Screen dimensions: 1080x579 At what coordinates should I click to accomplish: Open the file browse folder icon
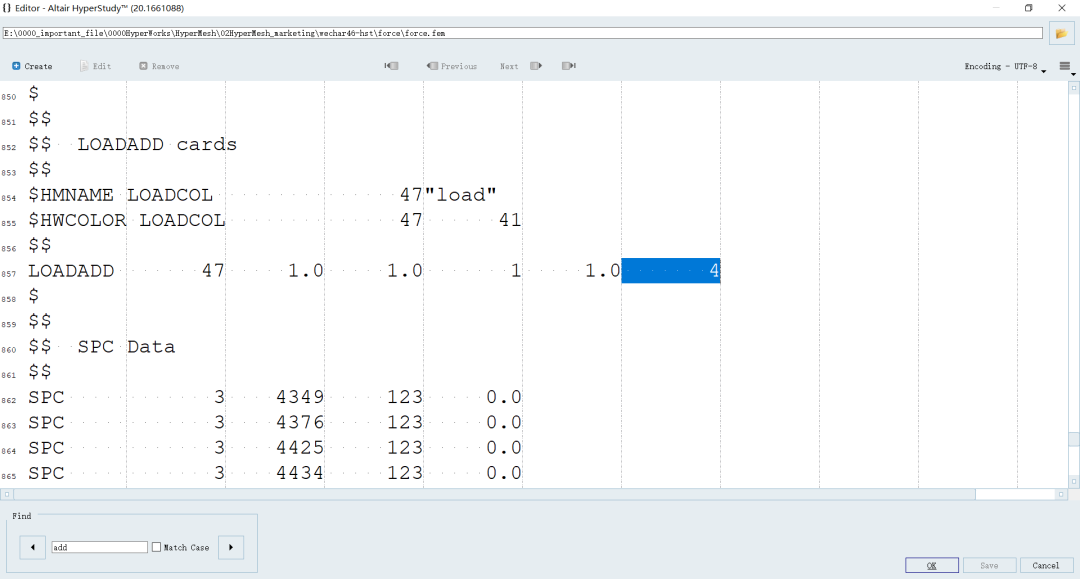coord(1061,33)
